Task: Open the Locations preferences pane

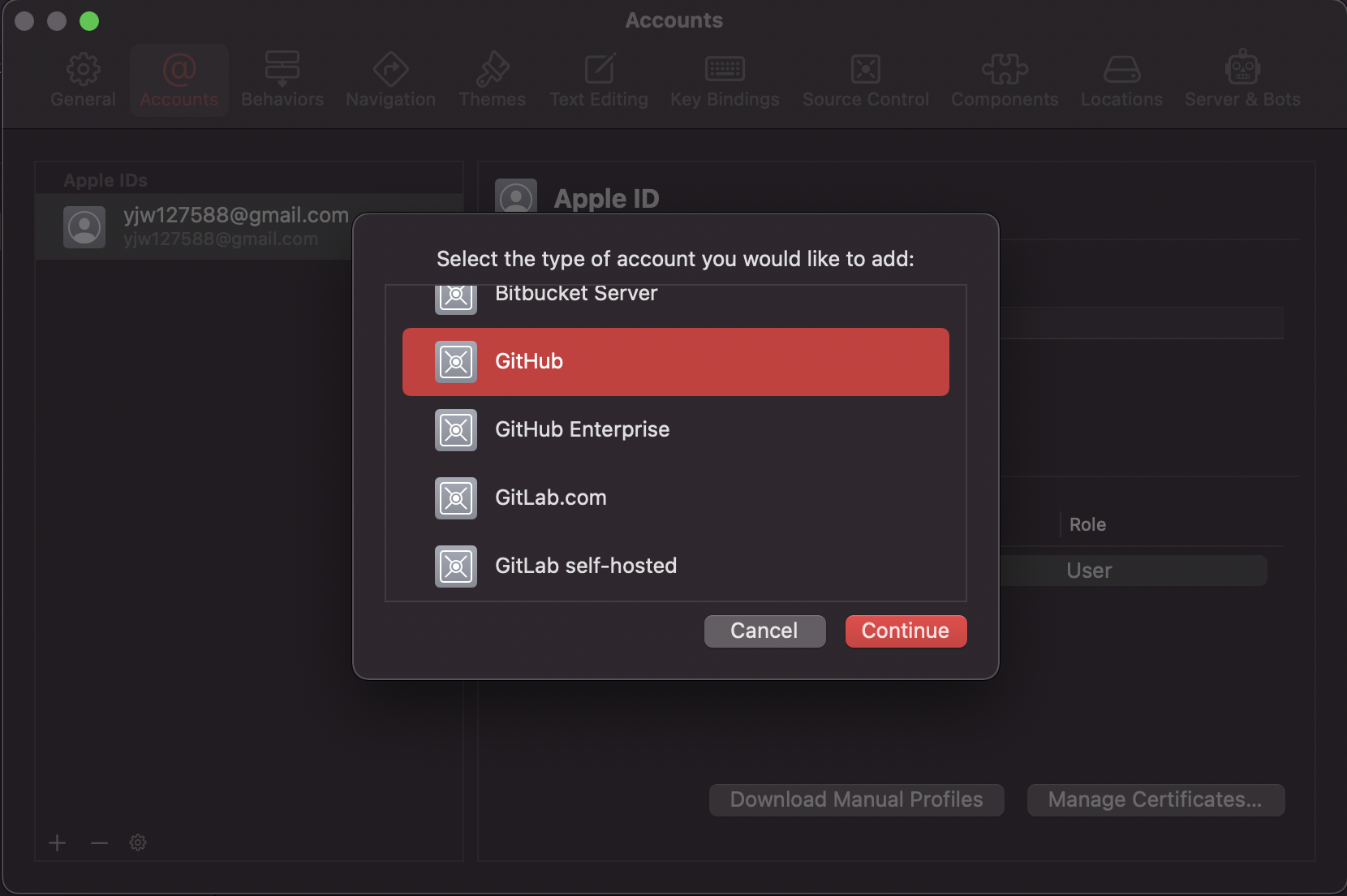Action: 1121,80
